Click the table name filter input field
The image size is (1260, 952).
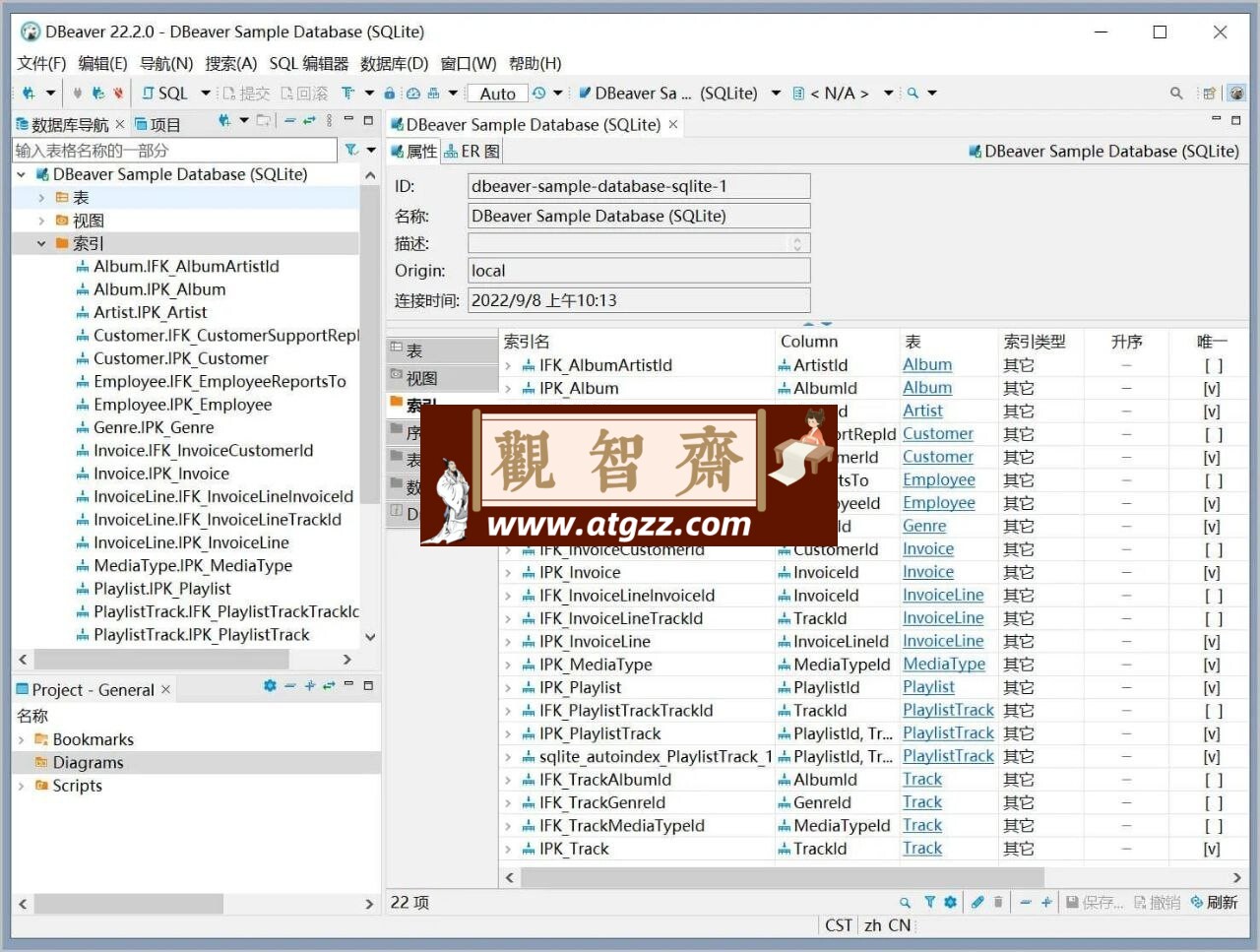tap(174, 151)
